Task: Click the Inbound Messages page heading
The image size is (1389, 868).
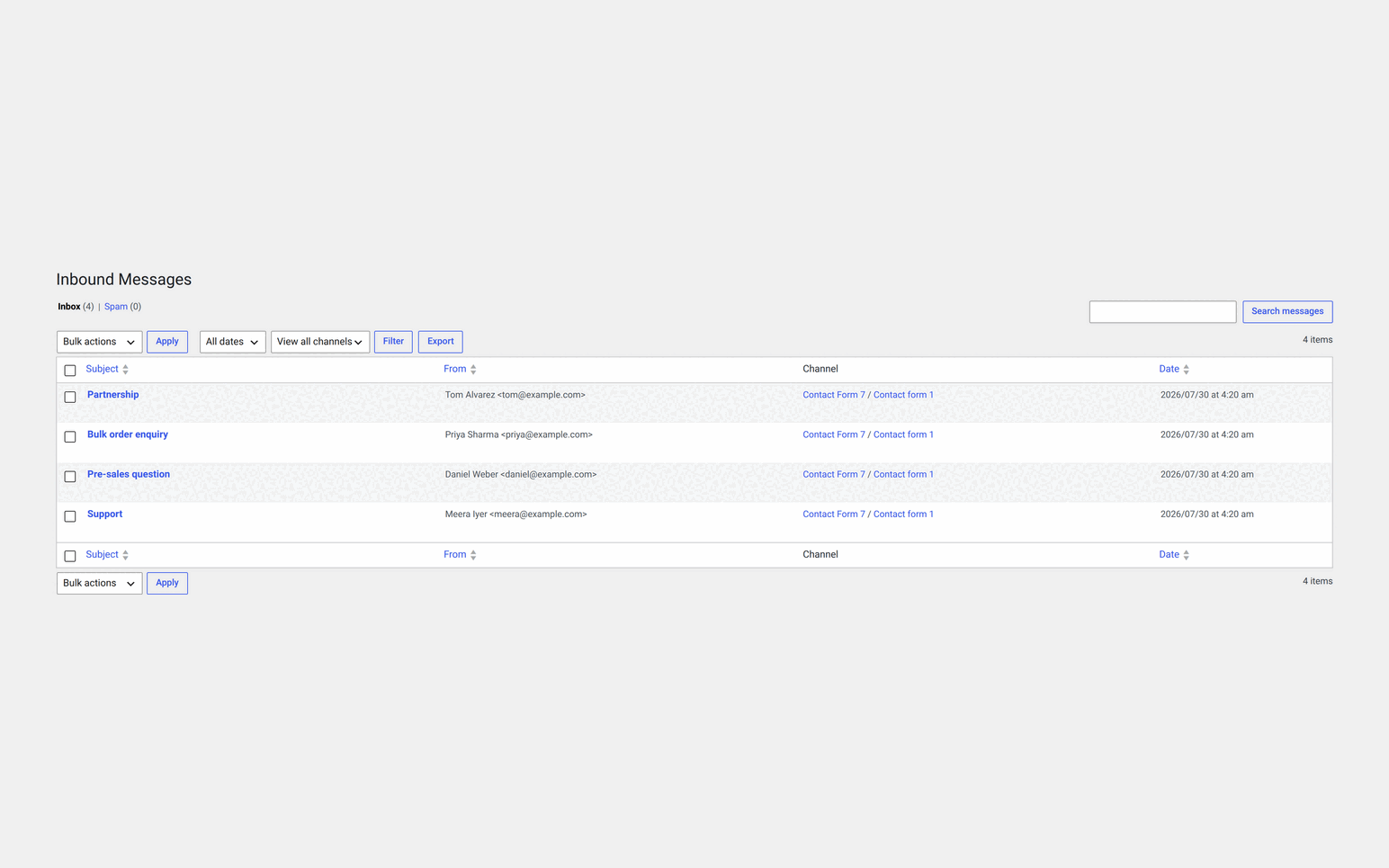Action: click(x=124, y=280)
